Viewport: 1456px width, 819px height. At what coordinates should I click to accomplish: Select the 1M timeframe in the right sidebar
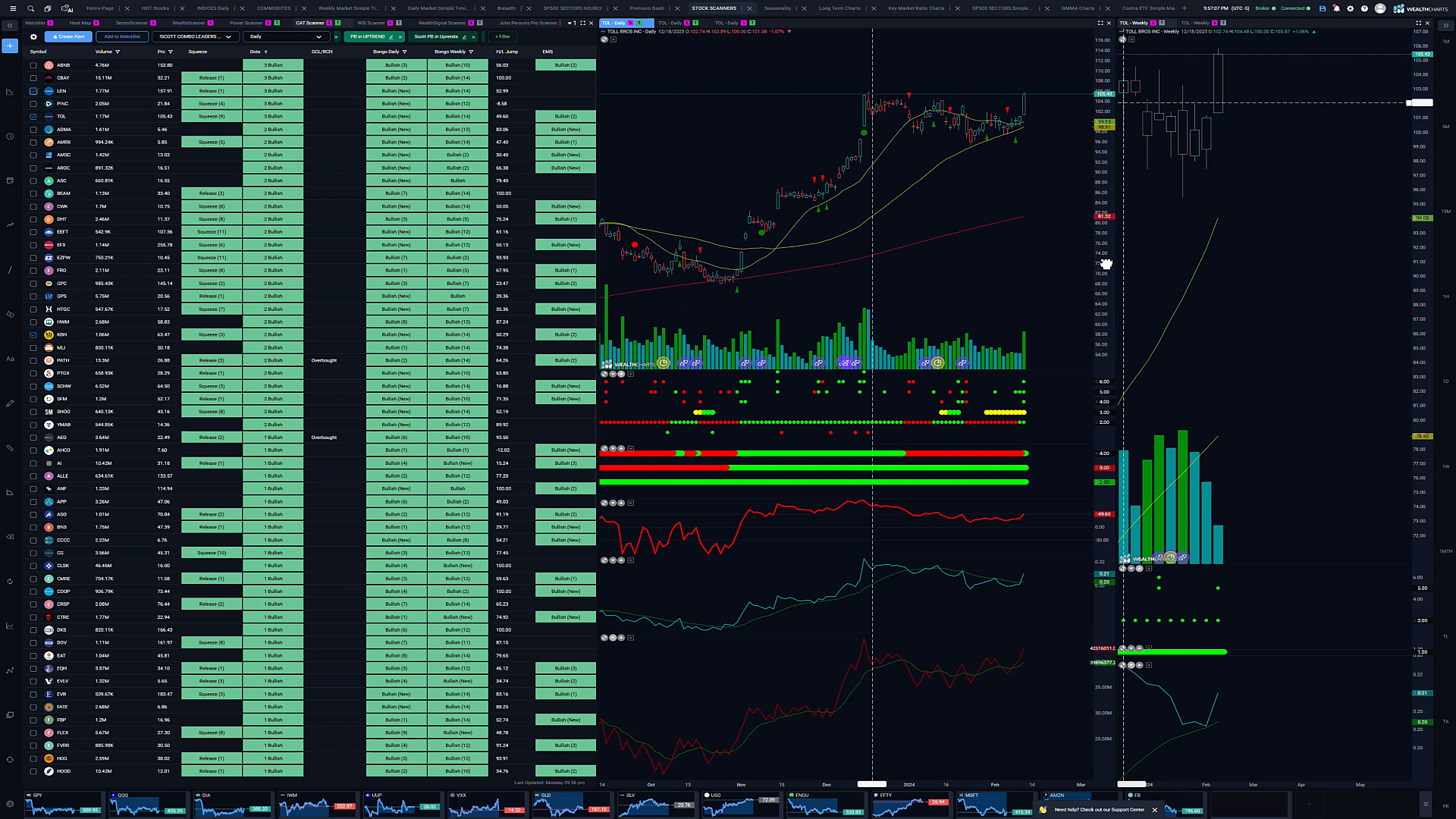[1446, 41]
